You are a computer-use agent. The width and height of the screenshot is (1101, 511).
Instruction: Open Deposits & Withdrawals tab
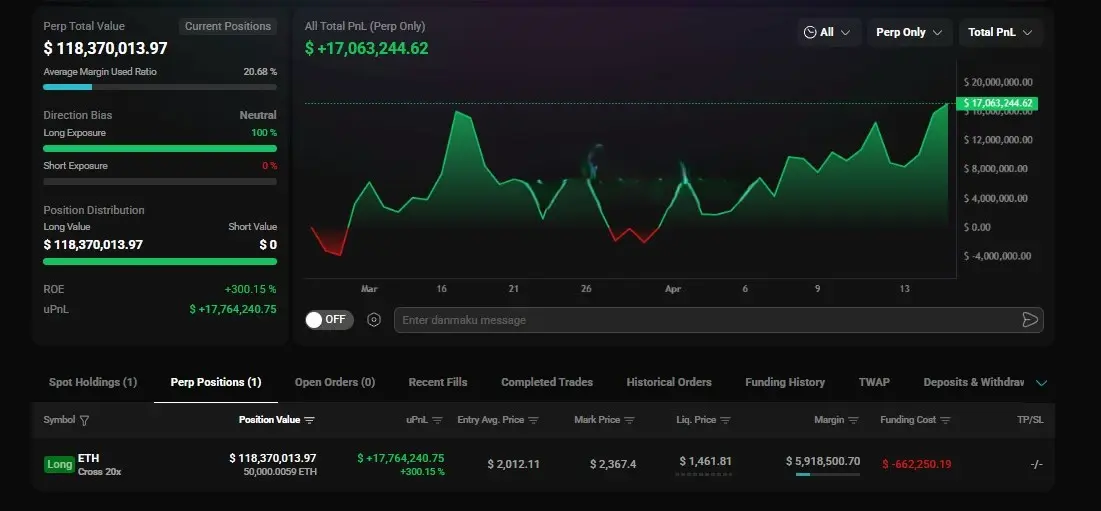pos(974,383)
